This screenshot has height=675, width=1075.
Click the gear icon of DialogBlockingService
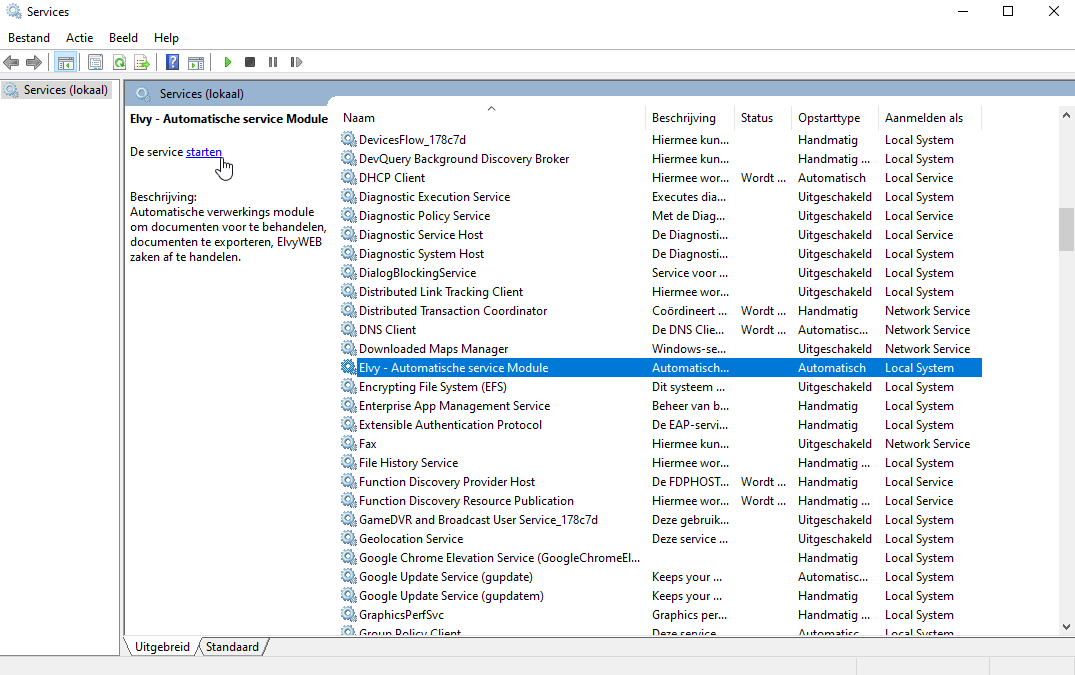click(x=349, y=273)
